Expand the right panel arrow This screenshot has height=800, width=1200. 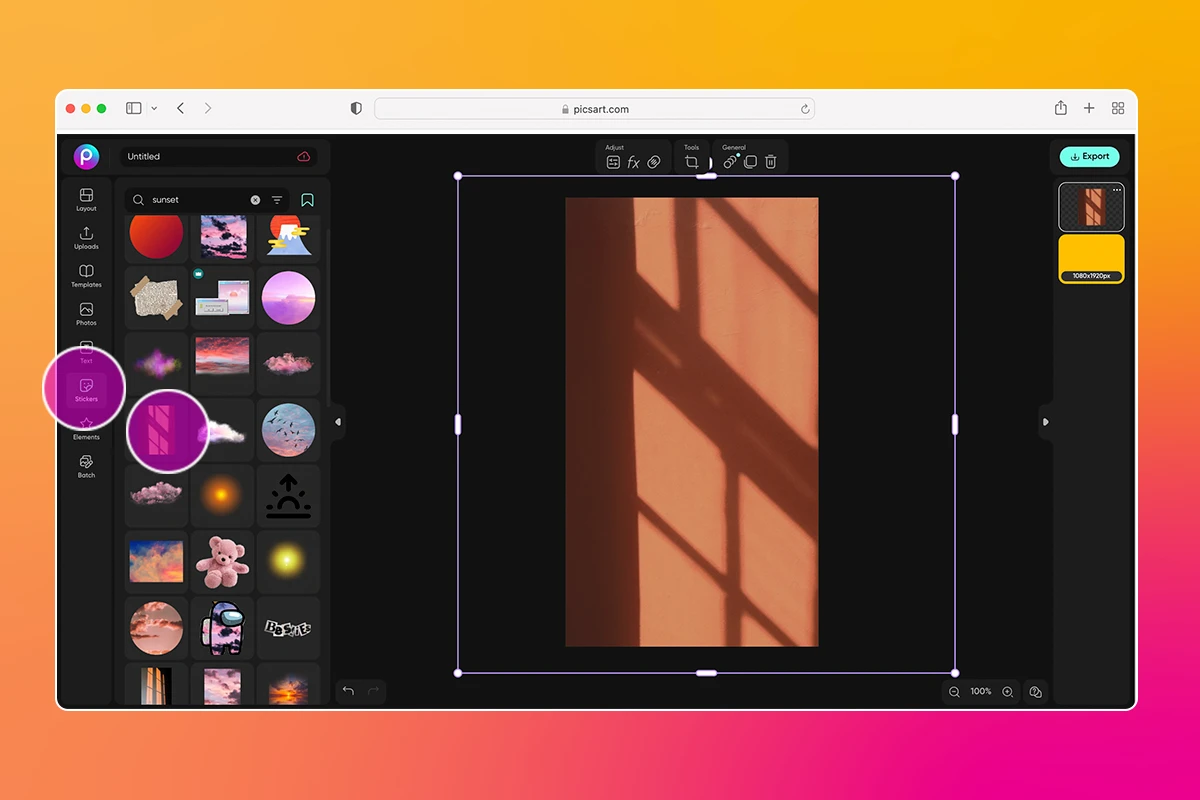tap(1044, 422)
